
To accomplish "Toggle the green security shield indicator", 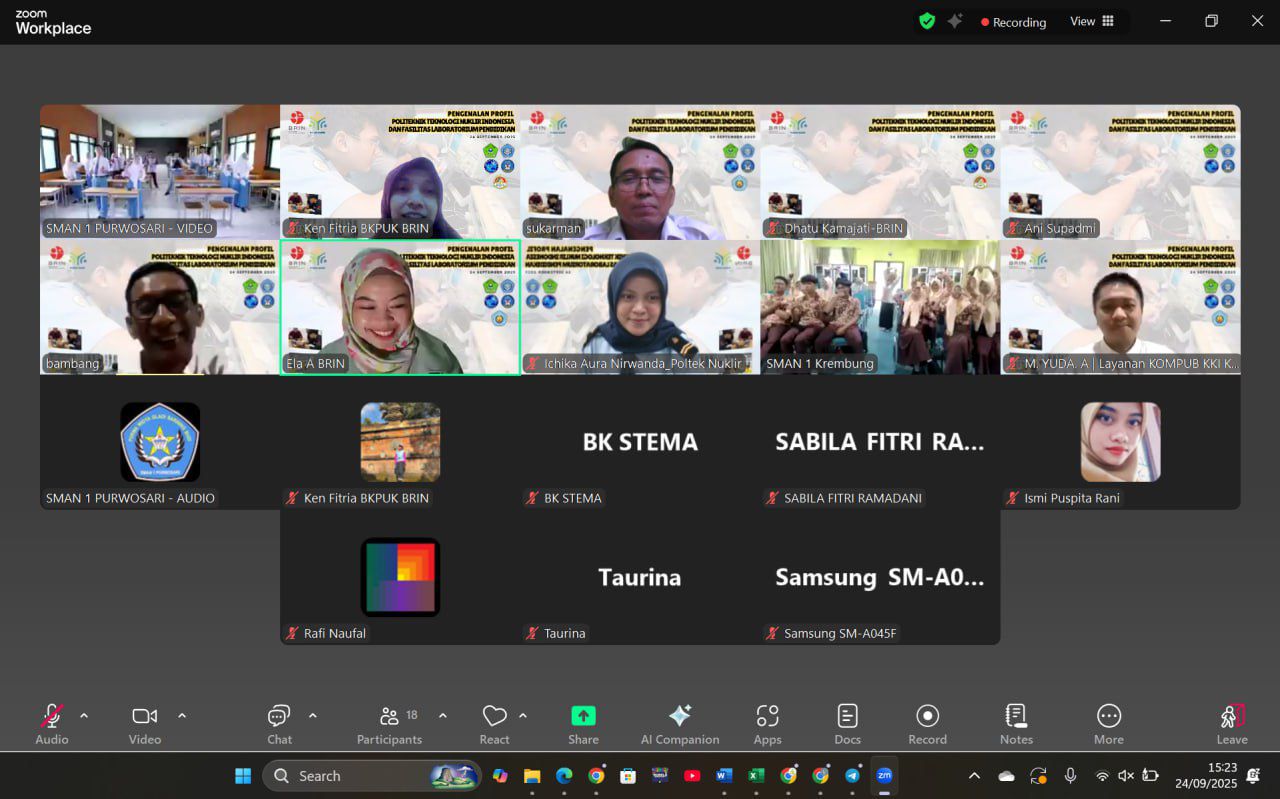I will 926,20.
